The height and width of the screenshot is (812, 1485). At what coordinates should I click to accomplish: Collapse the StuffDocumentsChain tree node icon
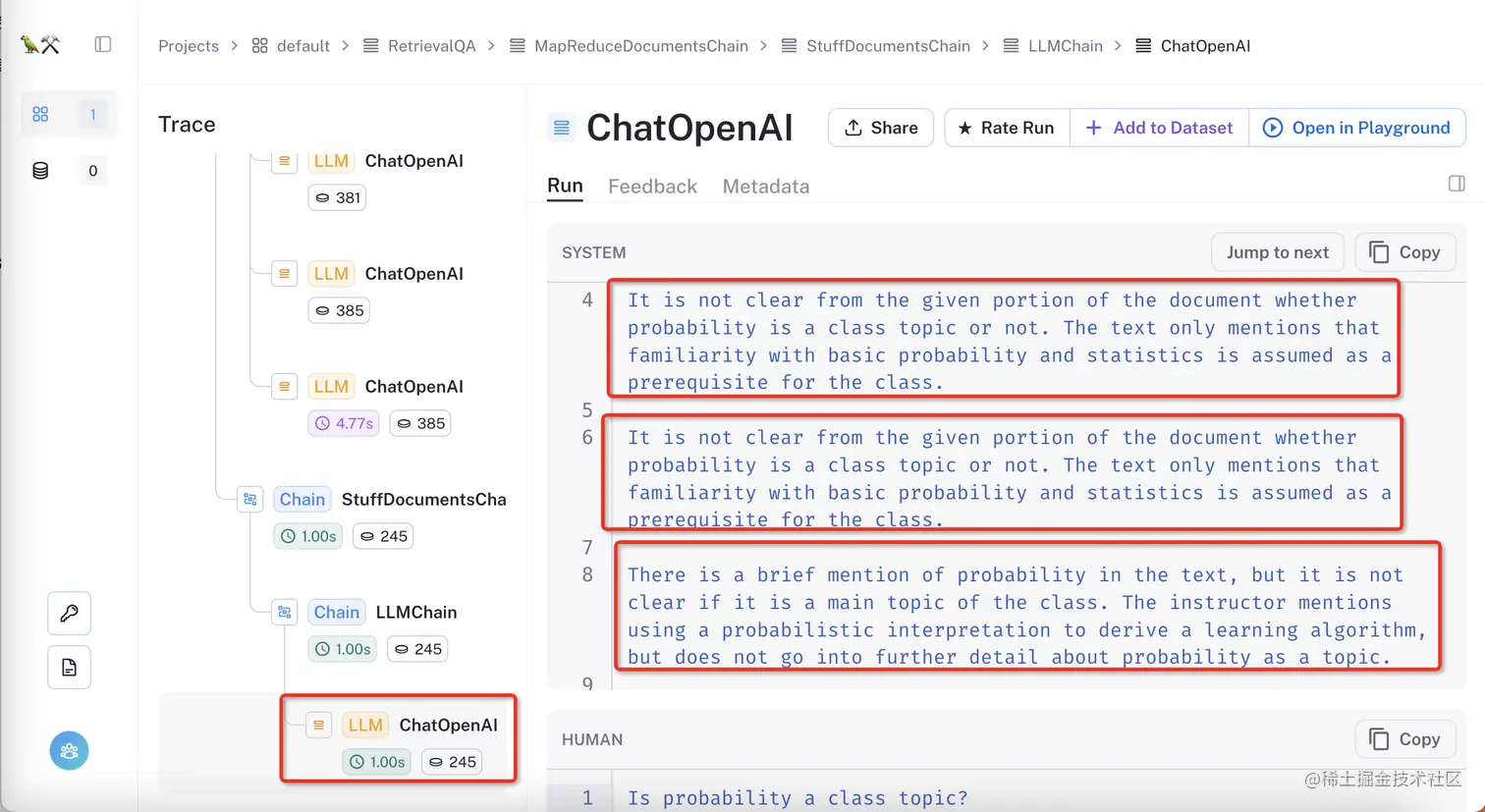click(250, 500)
